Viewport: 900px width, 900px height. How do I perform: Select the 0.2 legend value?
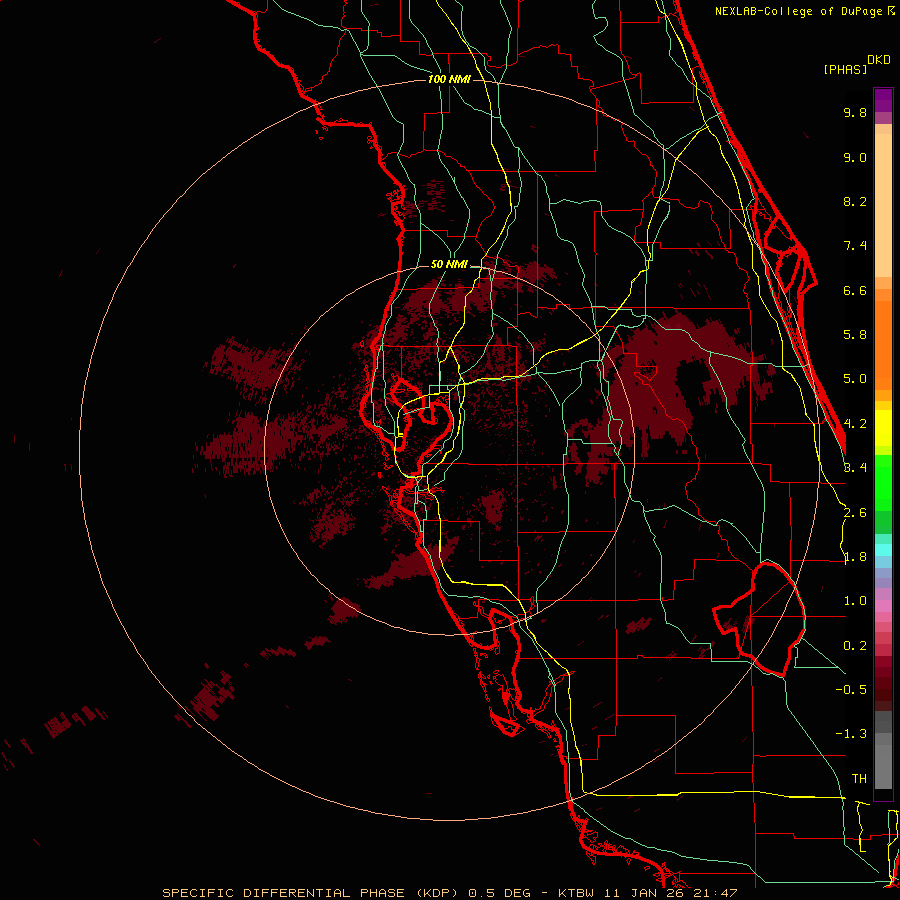(855, 646)
